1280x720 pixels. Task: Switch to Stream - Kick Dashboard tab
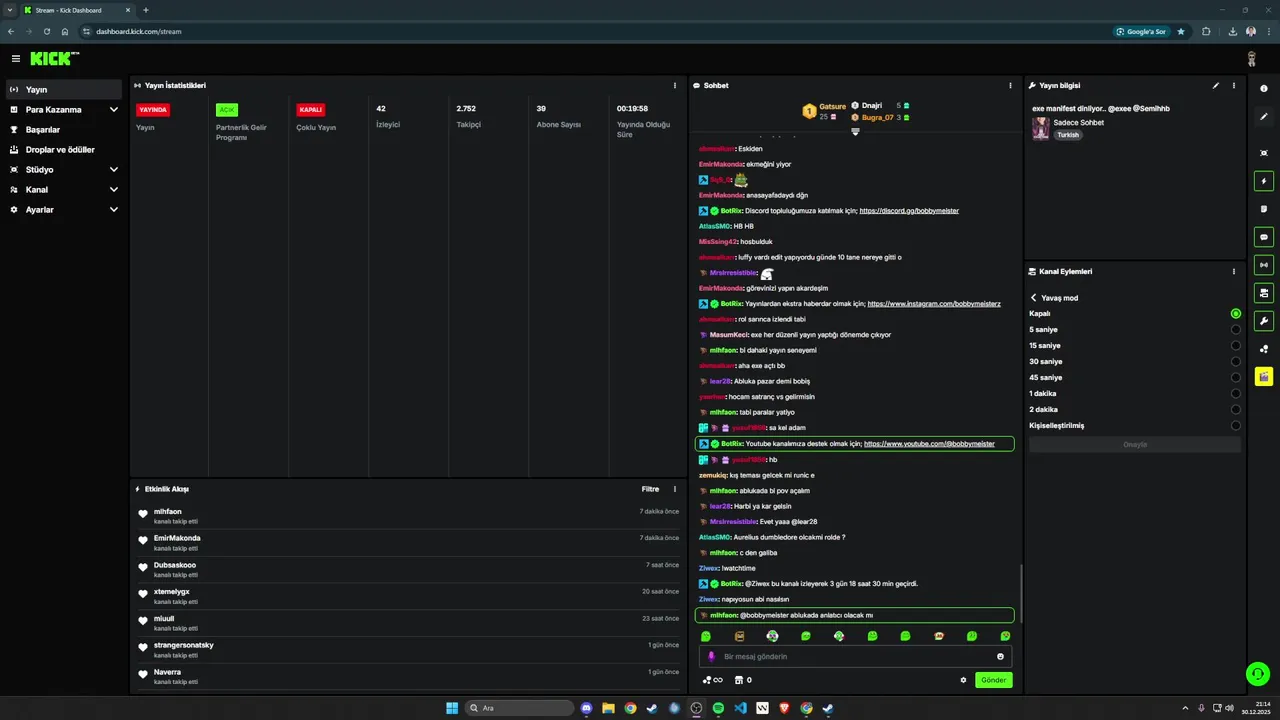point(78,10)
